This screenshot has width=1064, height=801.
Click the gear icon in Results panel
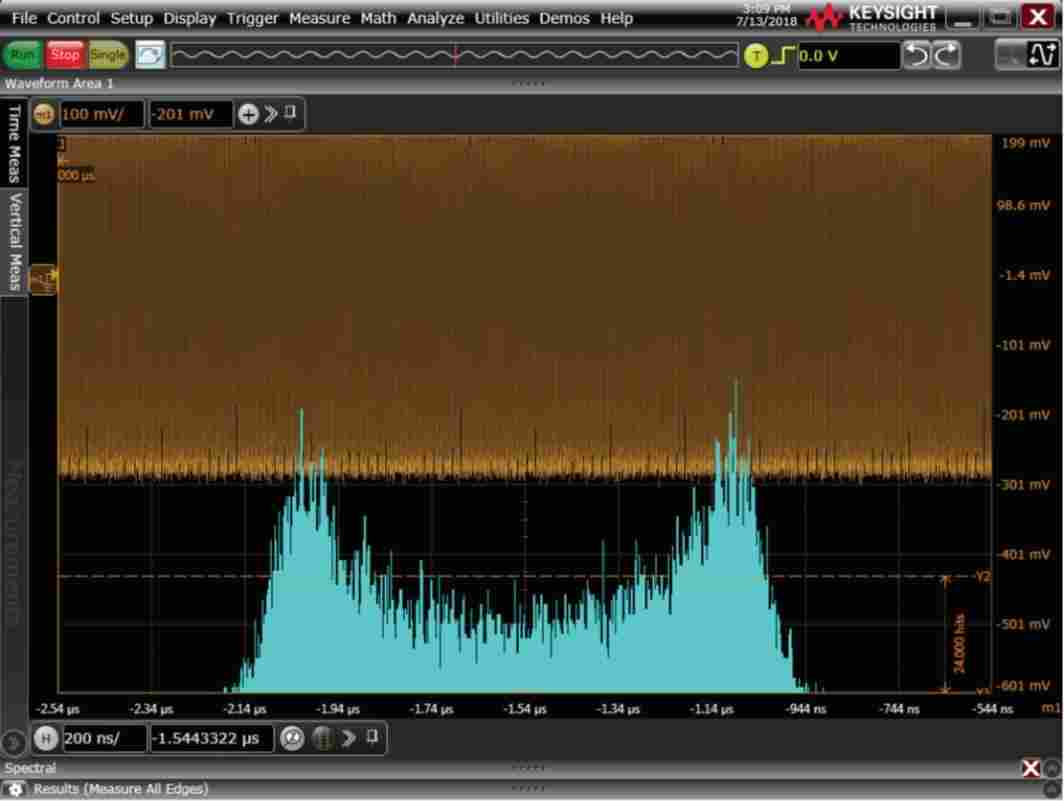click(x=16, y=790)
